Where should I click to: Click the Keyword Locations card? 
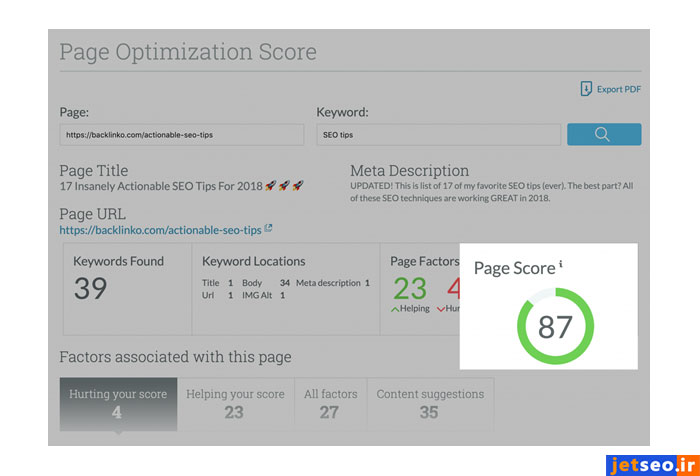click(x=285, y=288)
